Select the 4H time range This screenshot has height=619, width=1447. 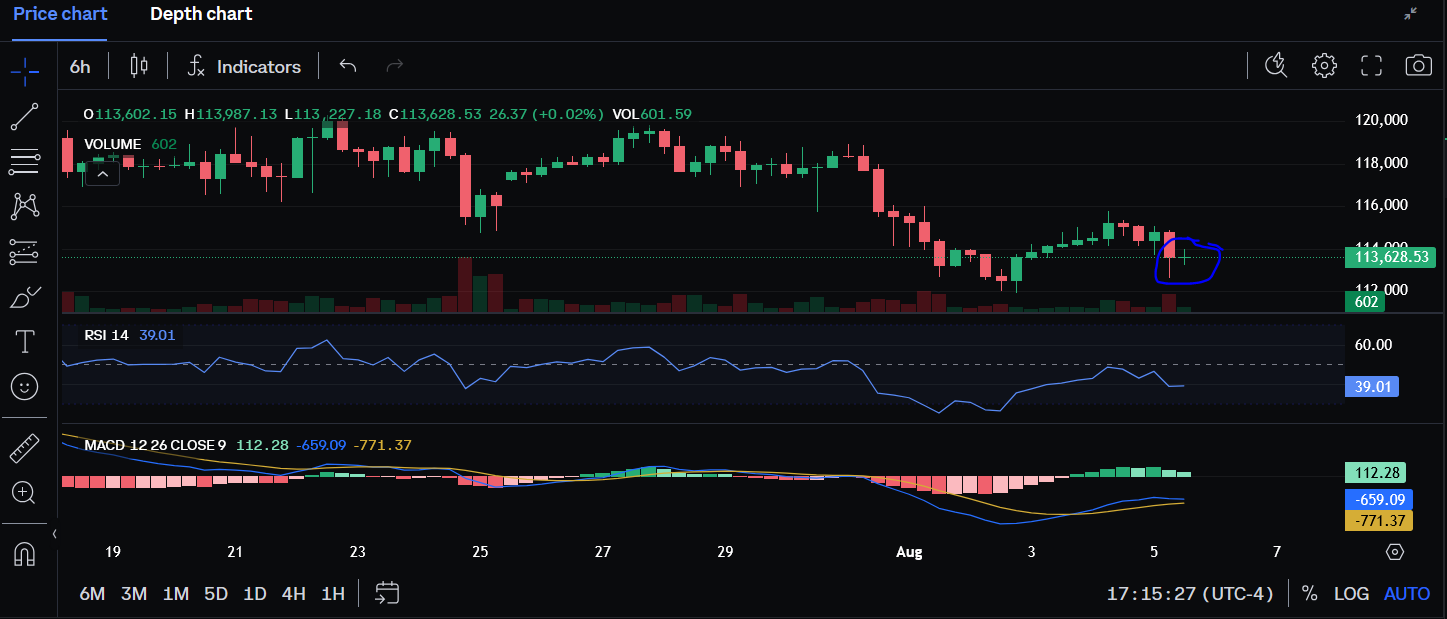pyautogui.click(x=293, y=593)
